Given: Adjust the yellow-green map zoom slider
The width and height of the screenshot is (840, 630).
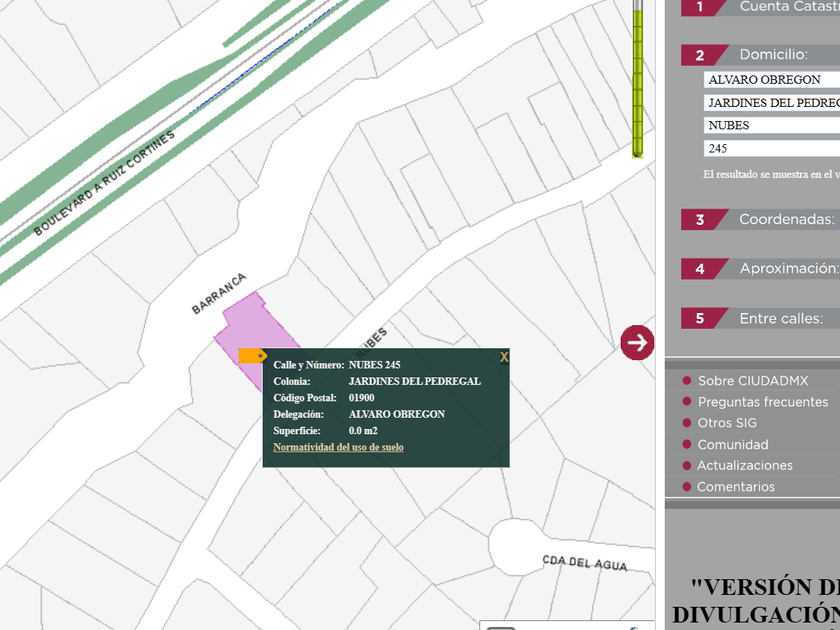Looking at the screenshot, I should point(637,80).
